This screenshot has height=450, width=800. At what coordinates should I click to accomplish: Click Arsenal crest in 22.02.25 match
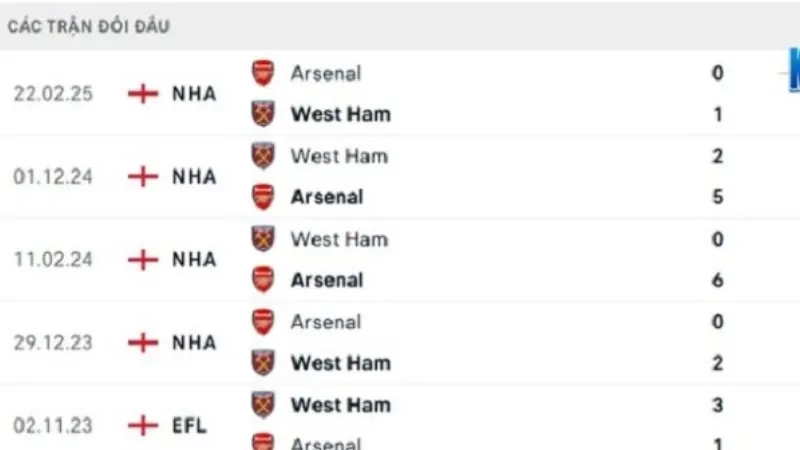[x=262, y=73]
